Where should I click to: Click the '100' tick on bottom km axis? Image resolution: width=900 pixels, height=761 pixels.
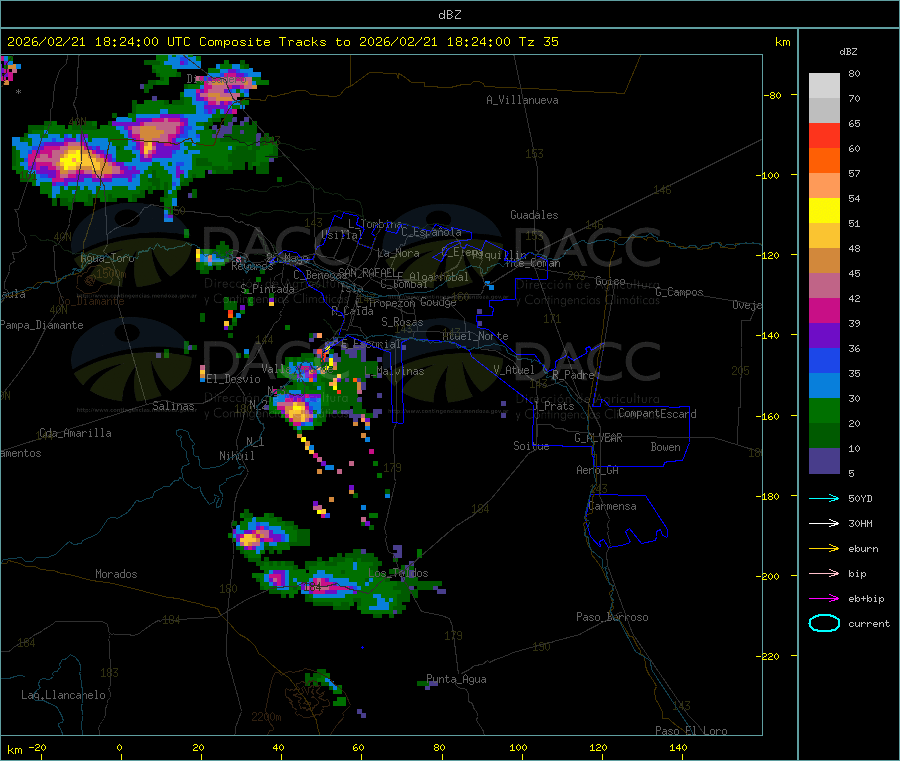[x=518, y=747]
